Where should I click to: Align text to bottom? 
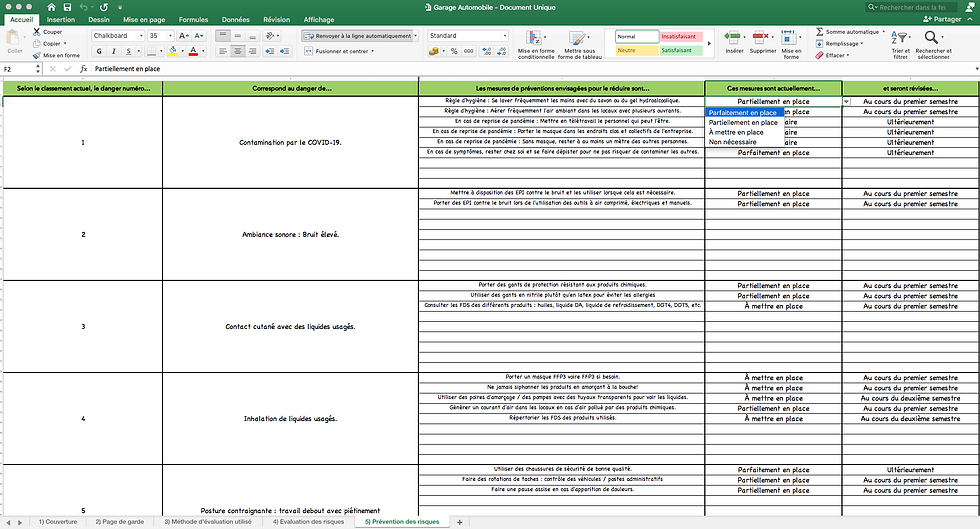tap(252, 36)
